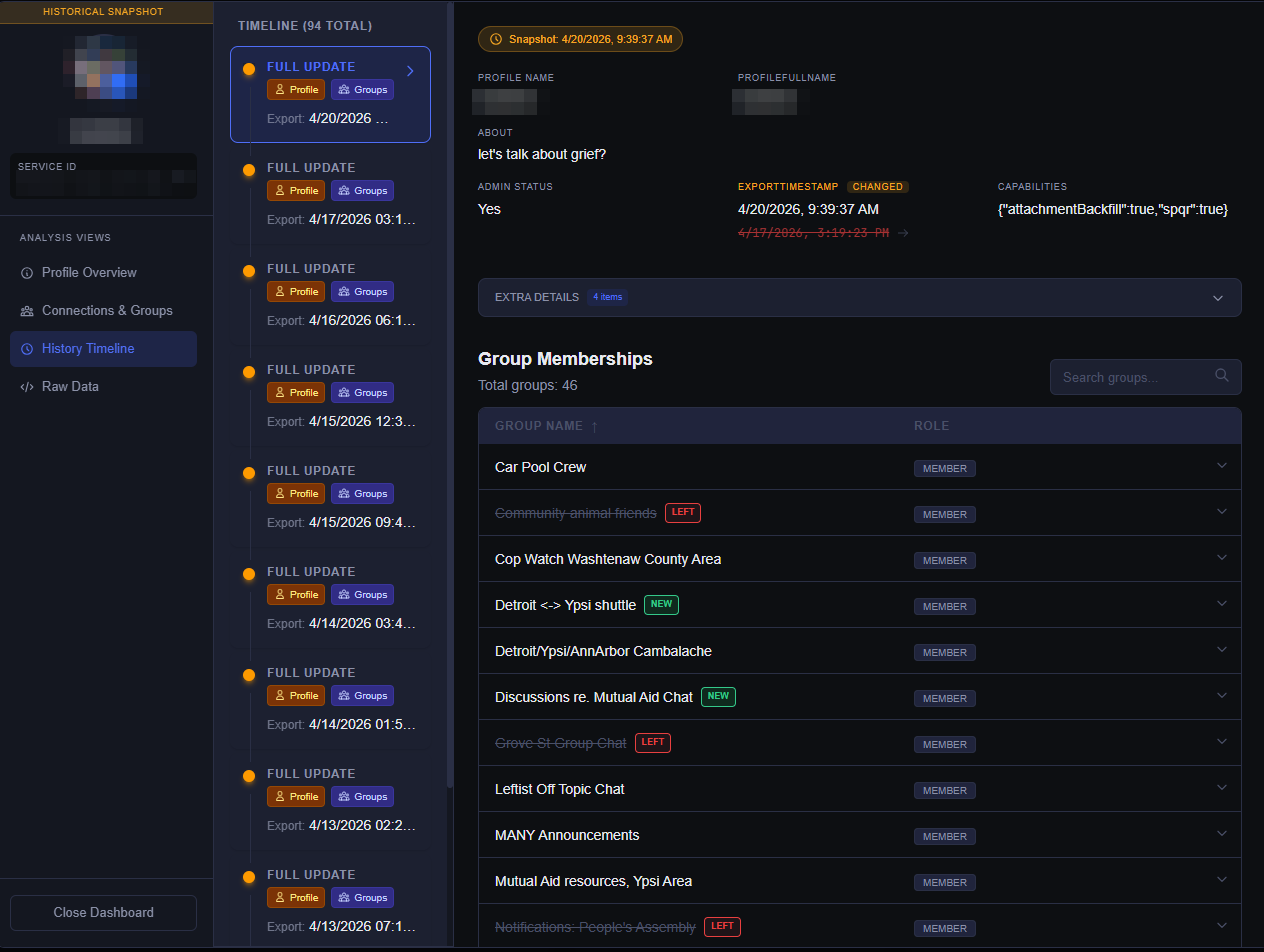Open the Profile Overview view

(103, 273)
